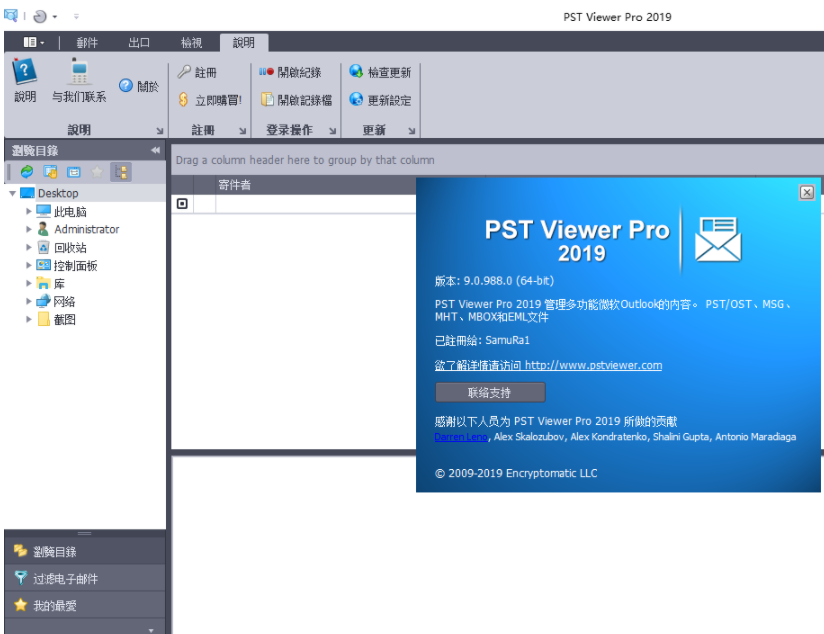This screenshot has height=634, width=824.
Task: Close the About dialog with X
Action: (807, 192)
